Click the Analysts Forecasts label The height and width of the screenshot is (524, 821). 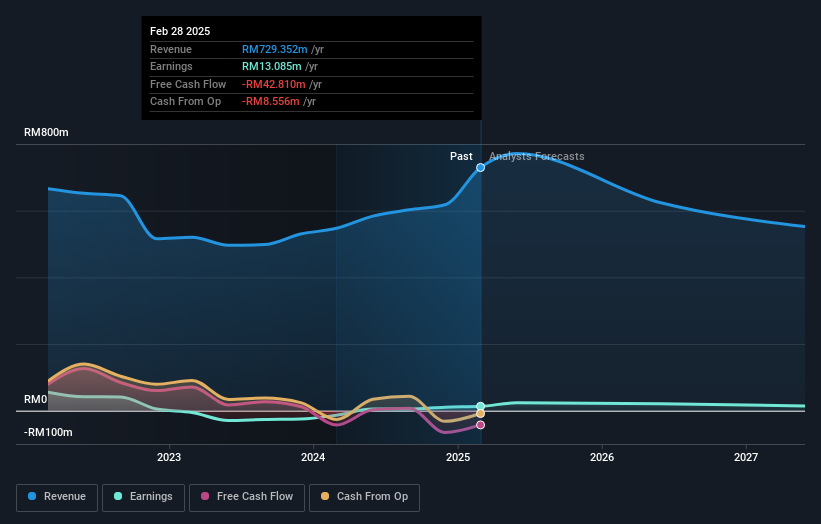click(x=537, y=156)
